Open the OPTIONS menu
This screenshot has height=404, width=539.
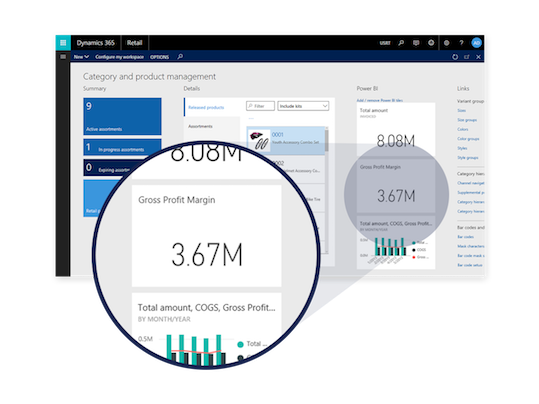pos(160,57)
